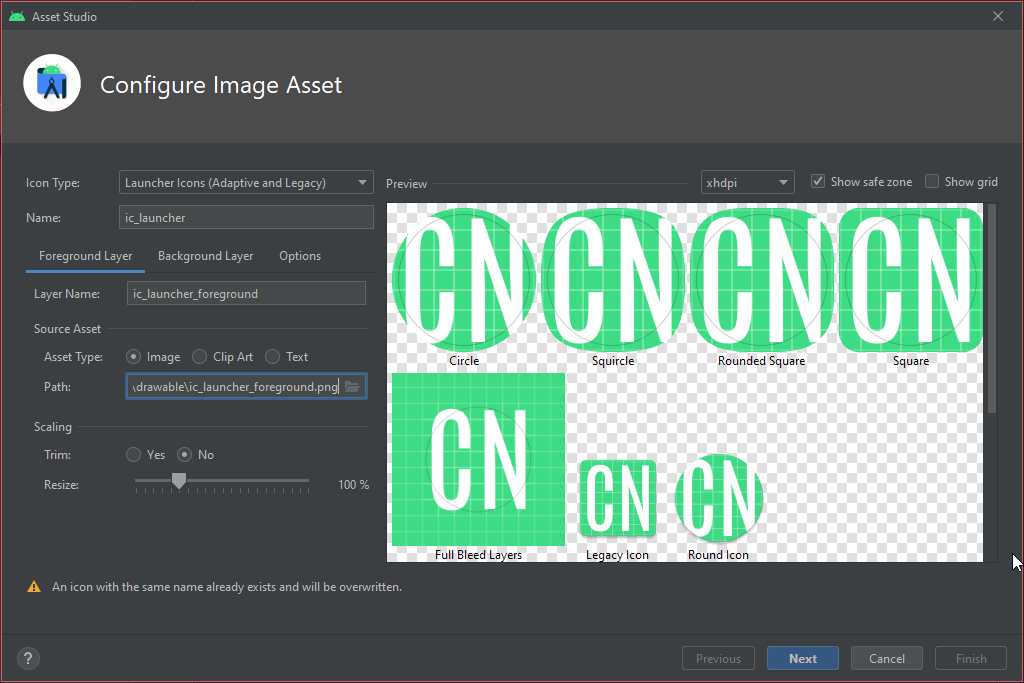Click the Squircle icon preview
1024x683 pixels.
pyautogui.click(x=613, y=280)
